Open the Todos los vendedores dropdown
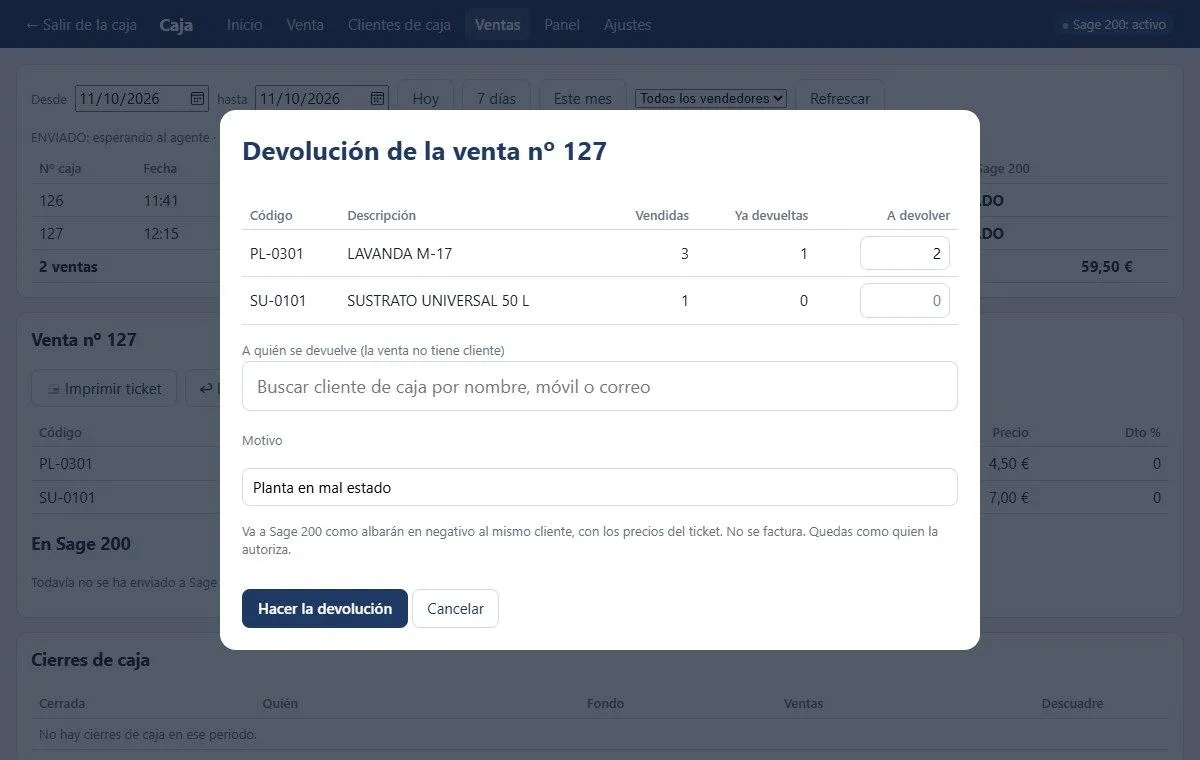Screen dimensions: 1200x760 click(711, 98)
